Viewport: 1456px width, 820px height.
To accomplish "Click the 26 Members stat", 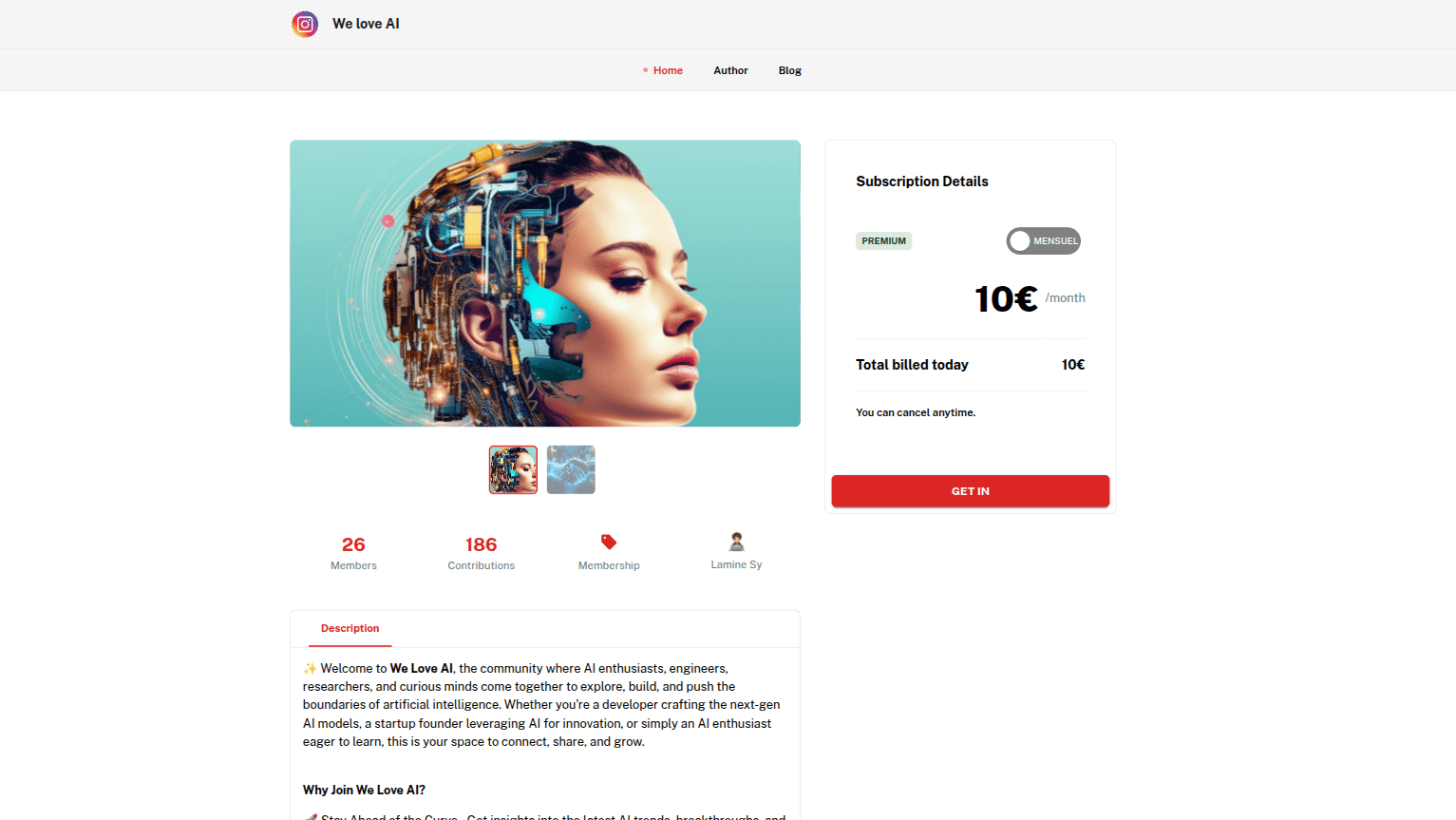I will click(x=353, y=552).
